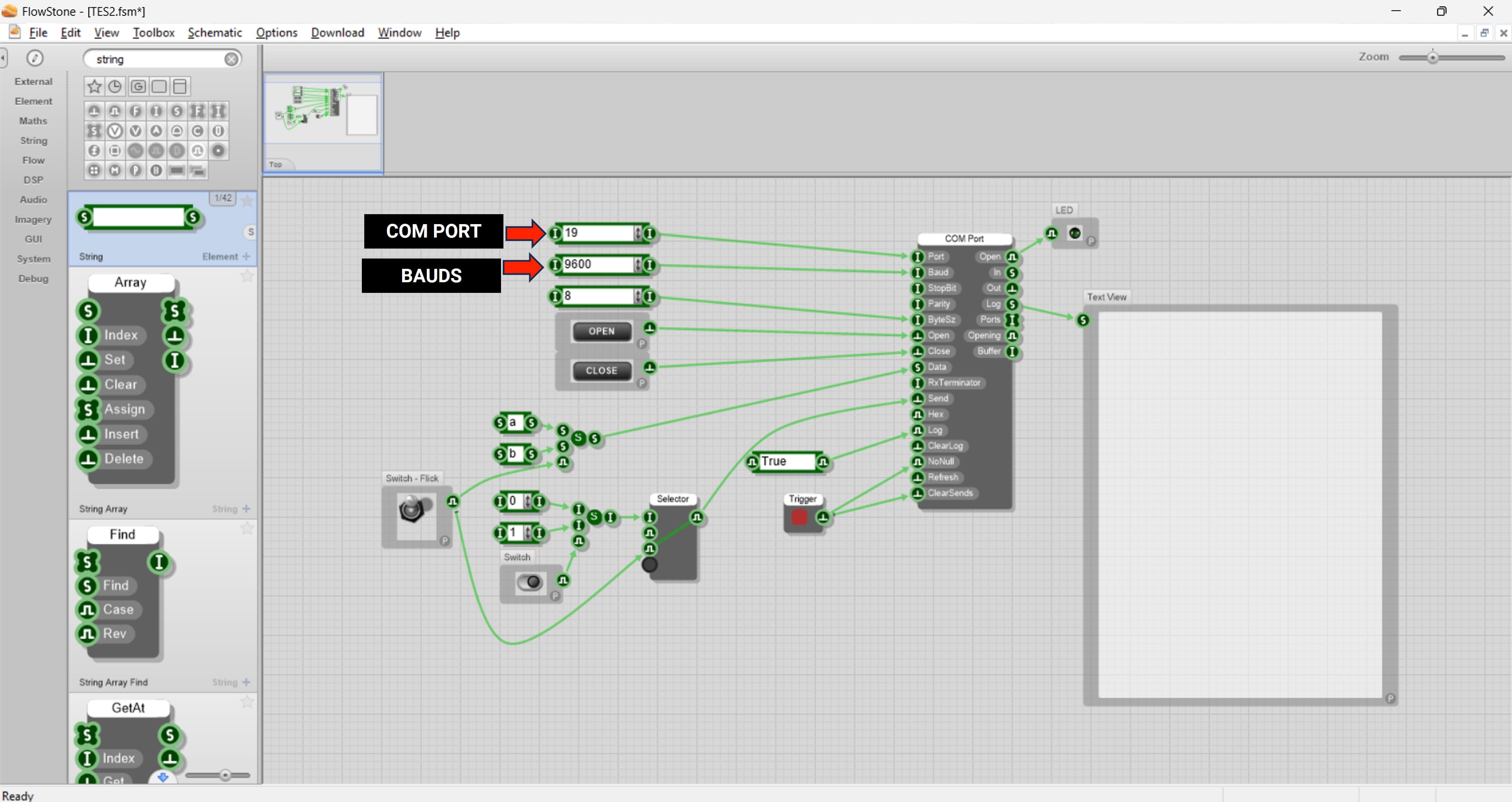This screenshot has height=802, width=1512.
Task: Select the Float (F) connector type filter
Action: tap(136, 111)
